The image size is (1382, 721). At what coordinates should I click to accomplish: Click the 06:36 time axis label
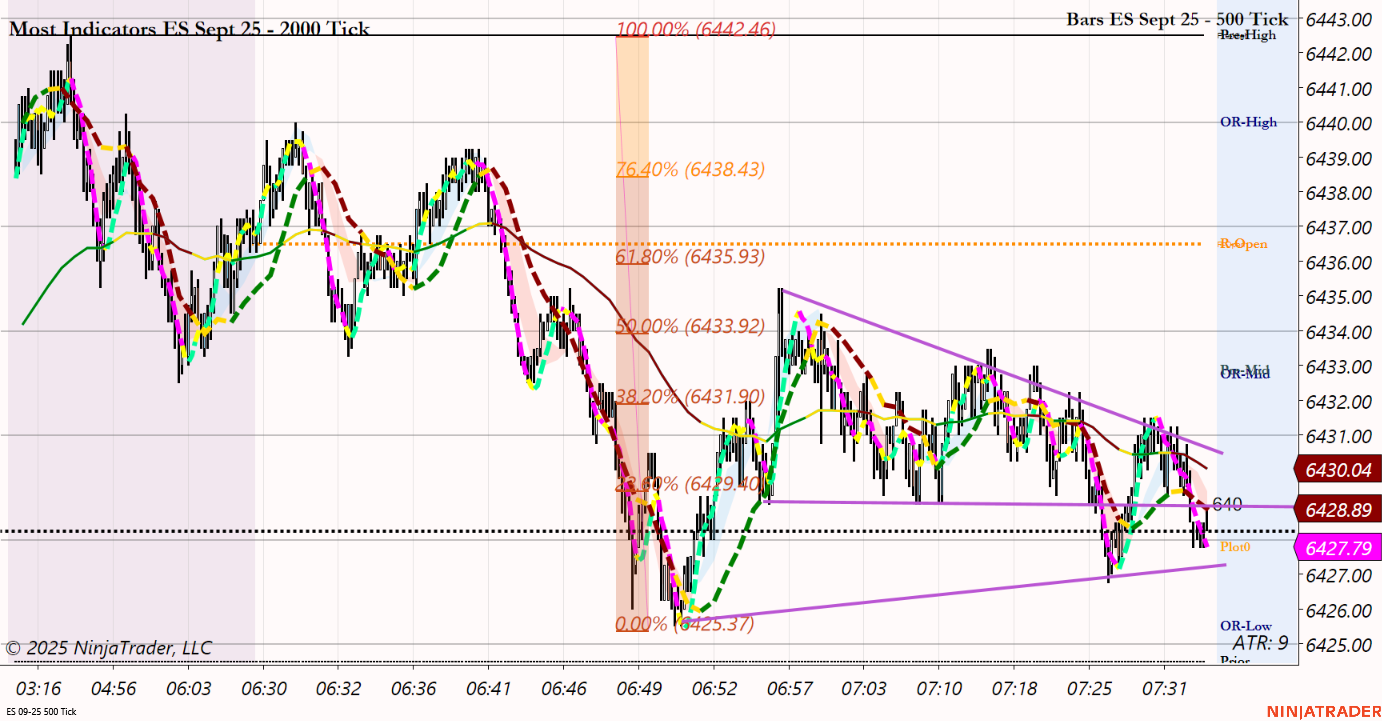[x=413, y=689]
